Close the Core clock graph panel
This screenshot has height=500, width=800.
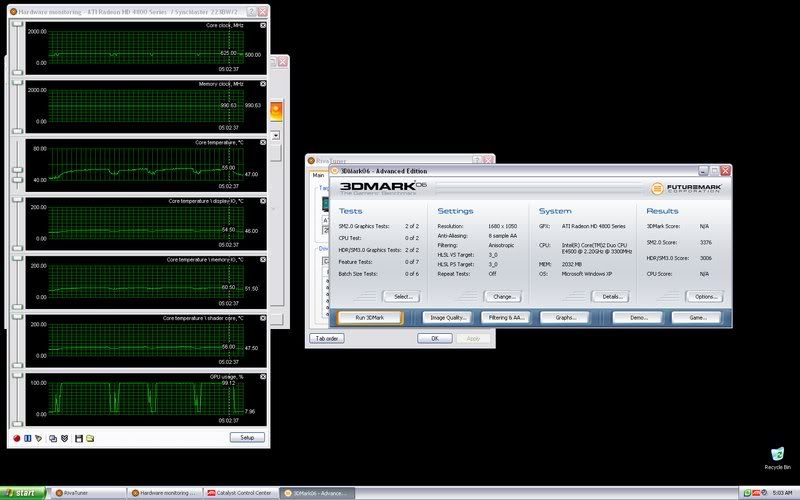pyautogui.click(x=263, y=25)
